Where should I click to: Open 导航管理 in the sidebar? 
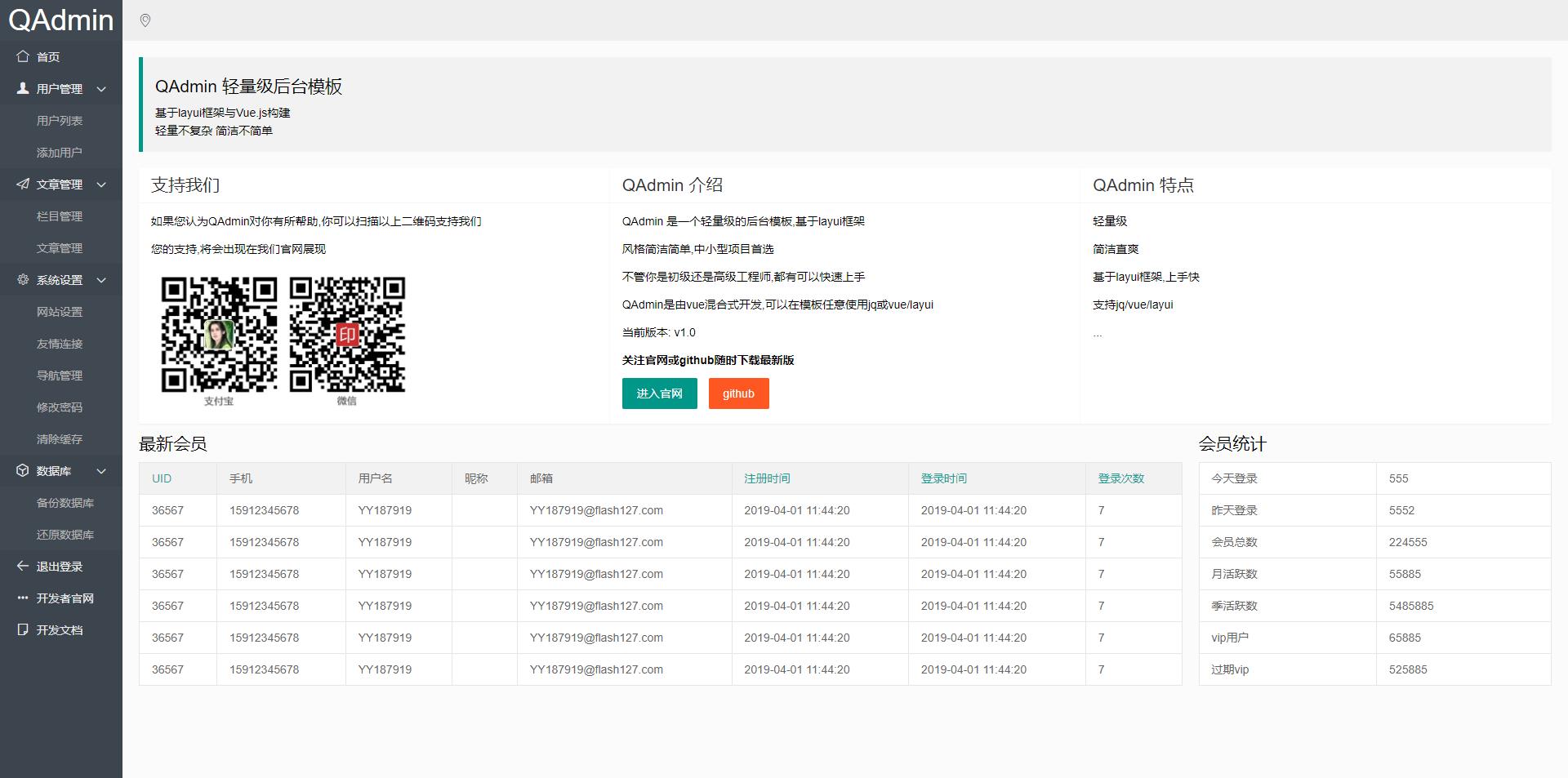[x=60, y=376]
